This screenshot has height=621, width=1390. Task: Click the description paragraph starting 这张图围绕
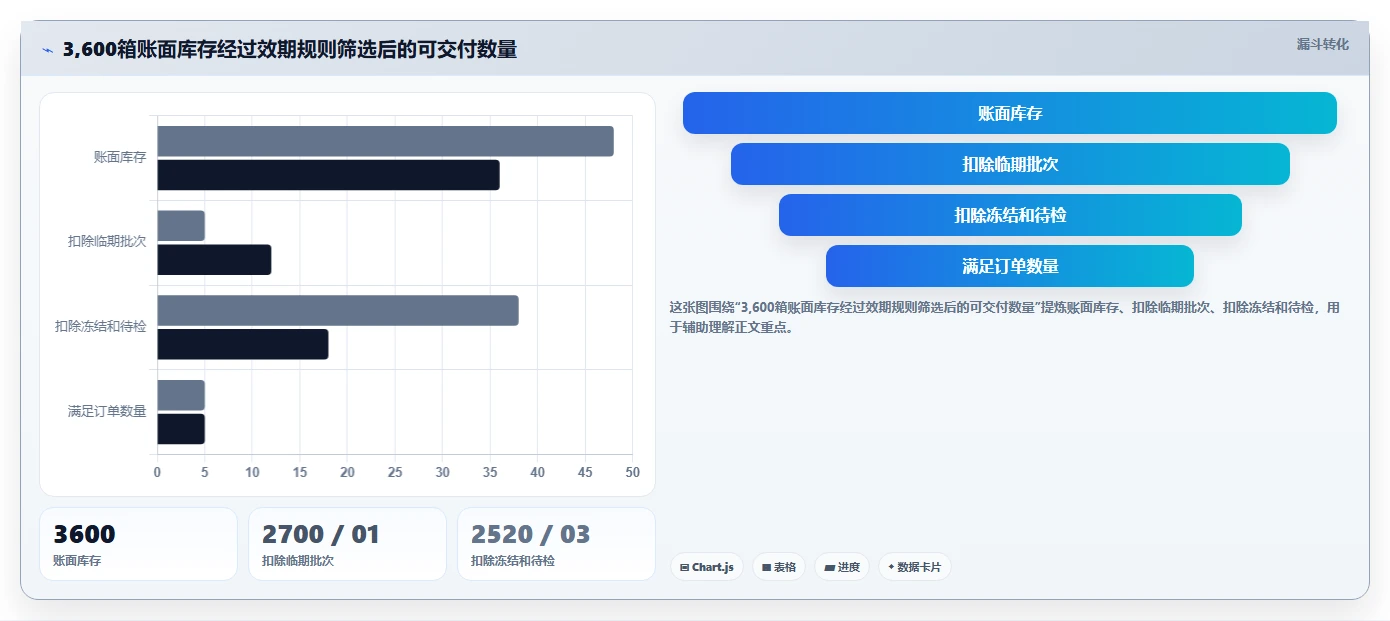[1004, 317]
